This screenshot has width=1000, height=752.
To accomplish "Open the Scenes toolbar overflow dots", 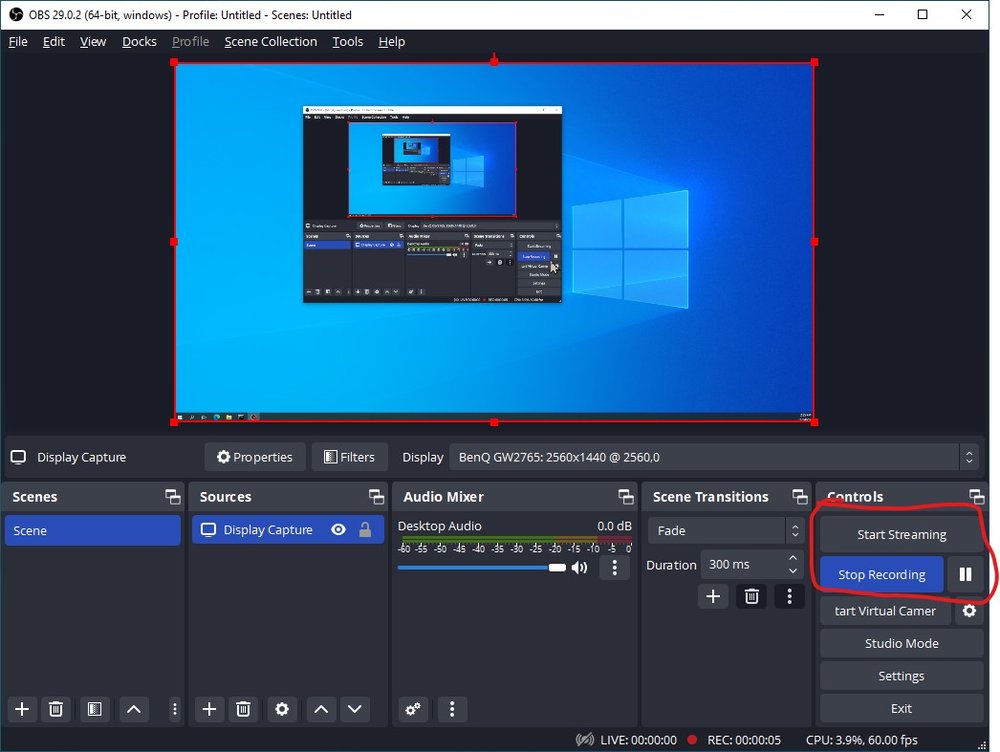I will [x=175, y=709].
